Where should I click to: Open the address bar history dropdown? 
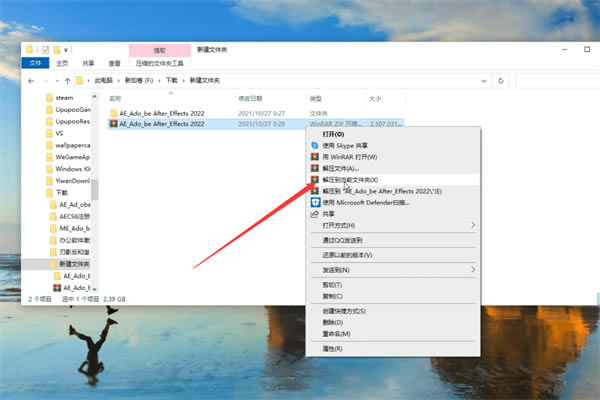484,81
